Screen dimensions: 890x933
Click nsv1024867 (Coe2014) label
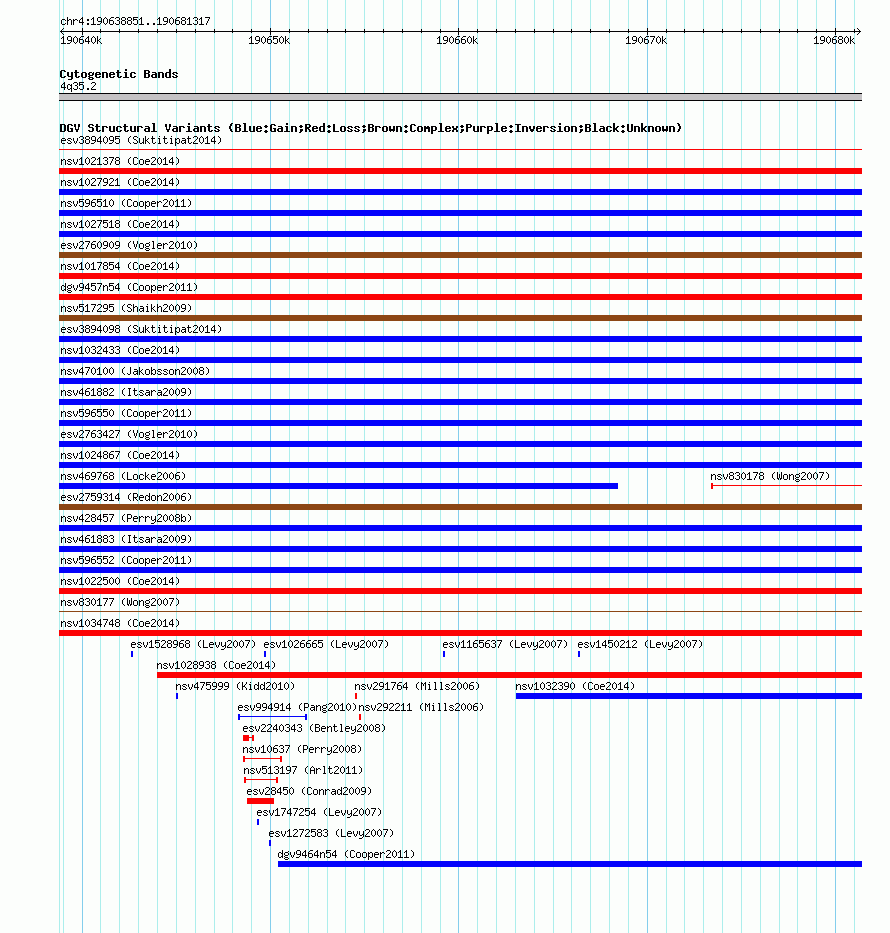tap(120, 455)
